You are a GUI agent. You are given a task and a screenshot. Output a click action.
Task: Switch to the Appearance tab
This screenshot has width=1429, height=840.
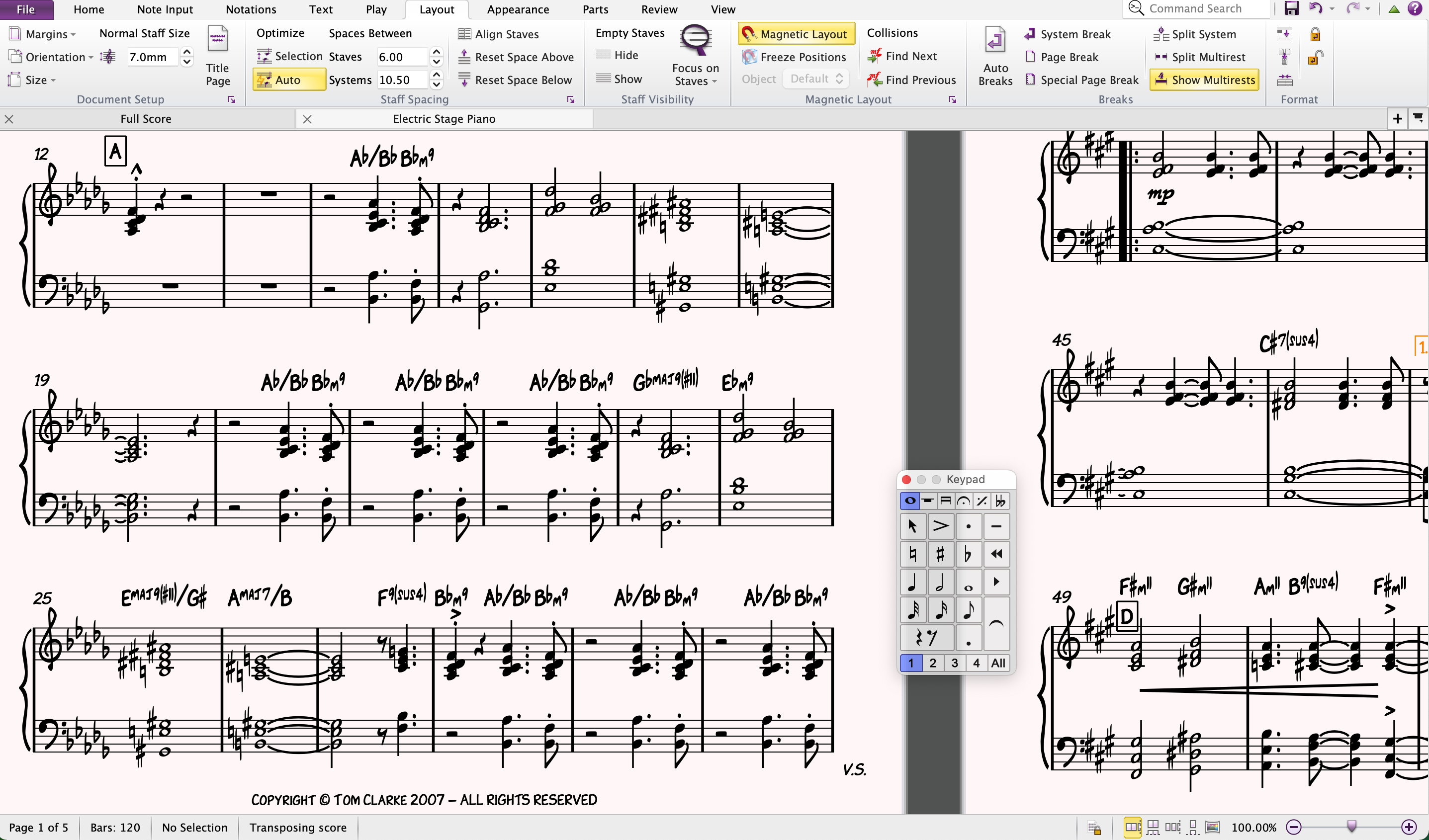518,9
